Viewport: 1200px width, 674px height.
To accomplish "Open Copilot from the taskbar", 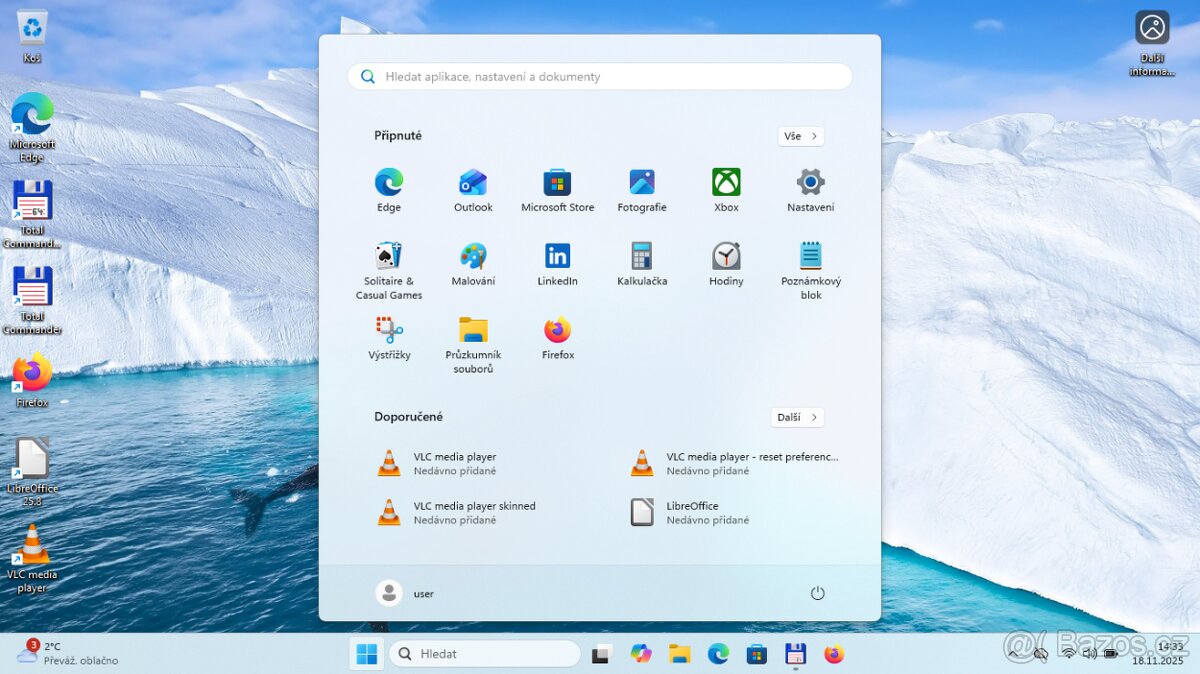I will pyautogui.click(x=641, y=653).
